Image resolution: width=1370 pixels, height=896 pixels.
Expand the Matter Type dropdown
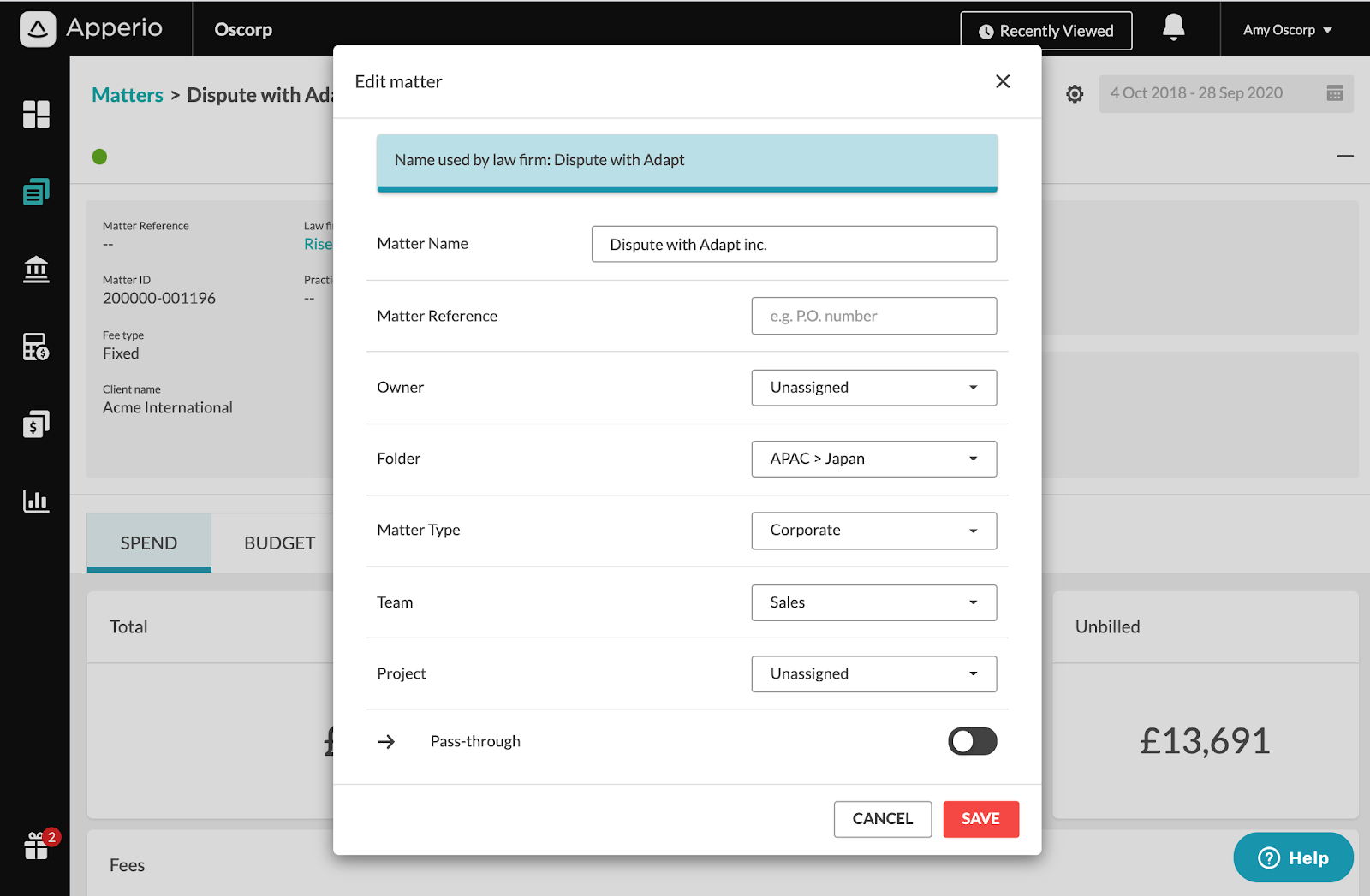[874, 531]
